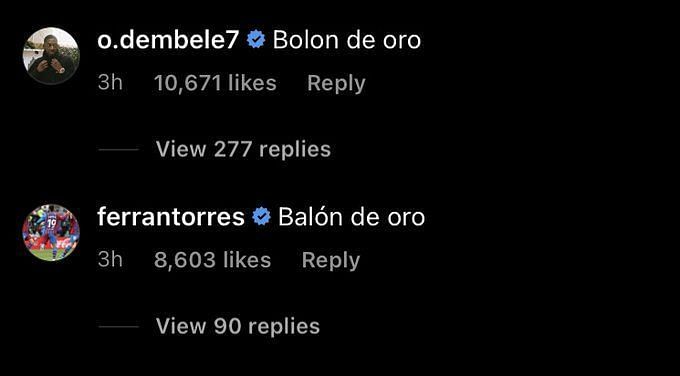The height and width of the screenshot is (376, 680).
Task: Reply to the Balón de oro comment
Action: pos(331,260)
